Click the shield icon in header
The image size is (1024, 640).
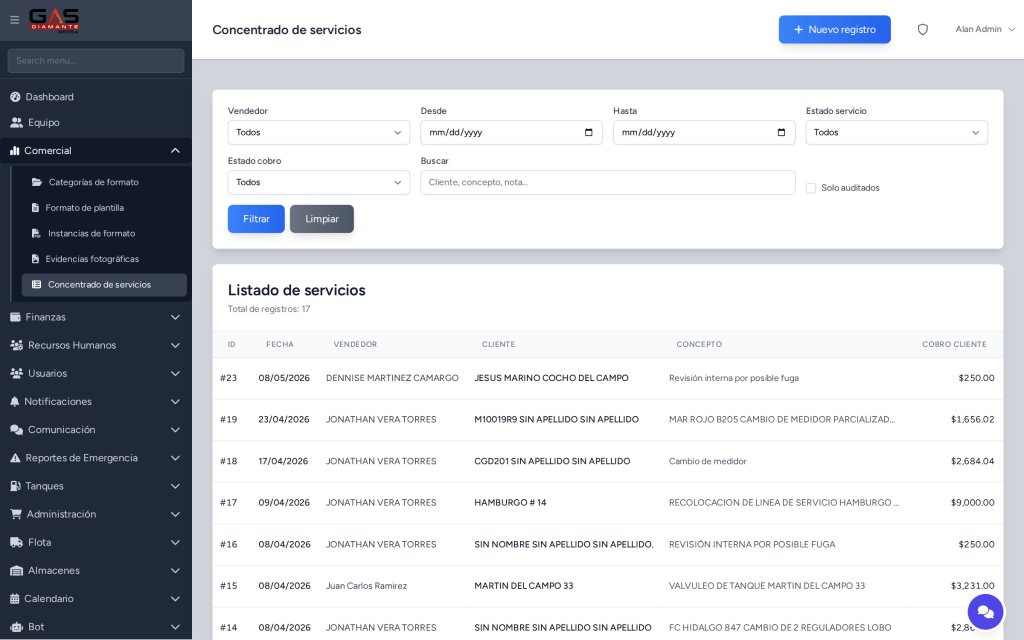coord(922,29)
